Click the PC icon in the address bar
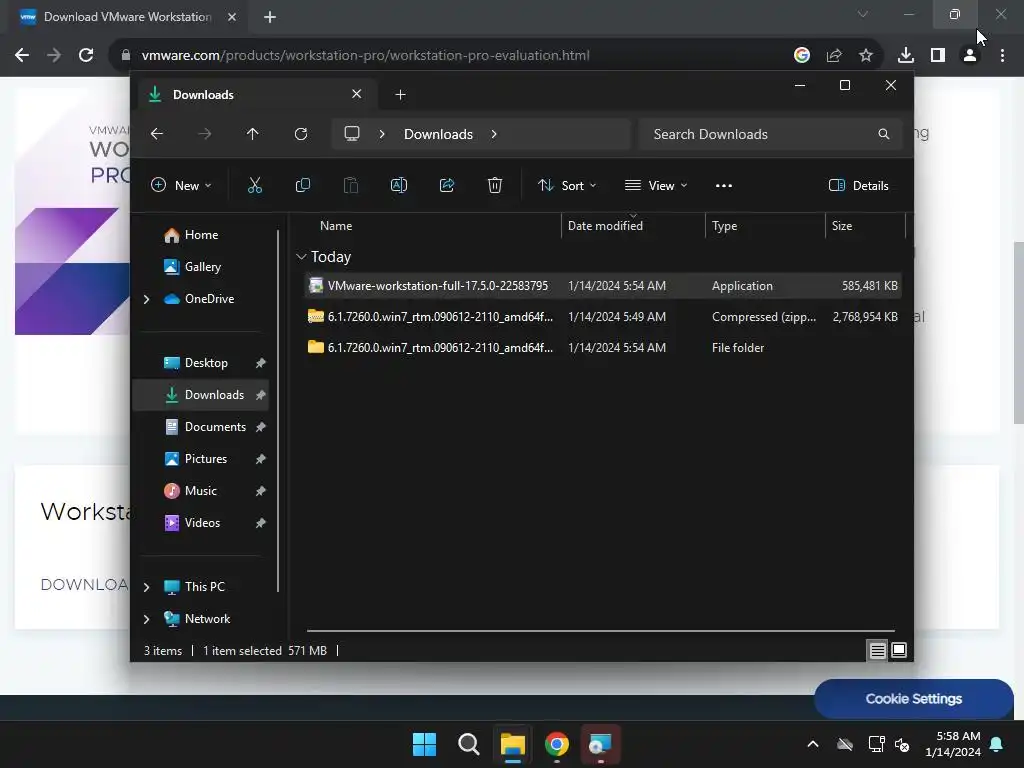The height and width of the screenshot is (768, 1024). click(x=352, y=134)
